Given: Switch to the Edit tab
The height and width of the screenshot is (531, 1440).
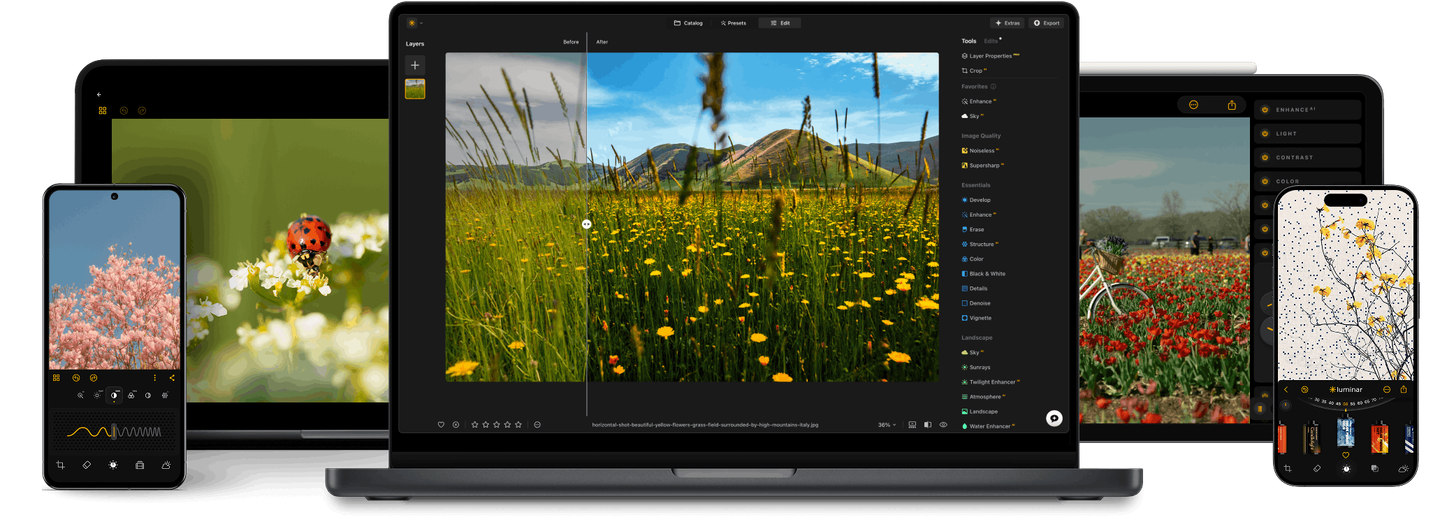Looking at the screenshot, I should pos(779,22).
